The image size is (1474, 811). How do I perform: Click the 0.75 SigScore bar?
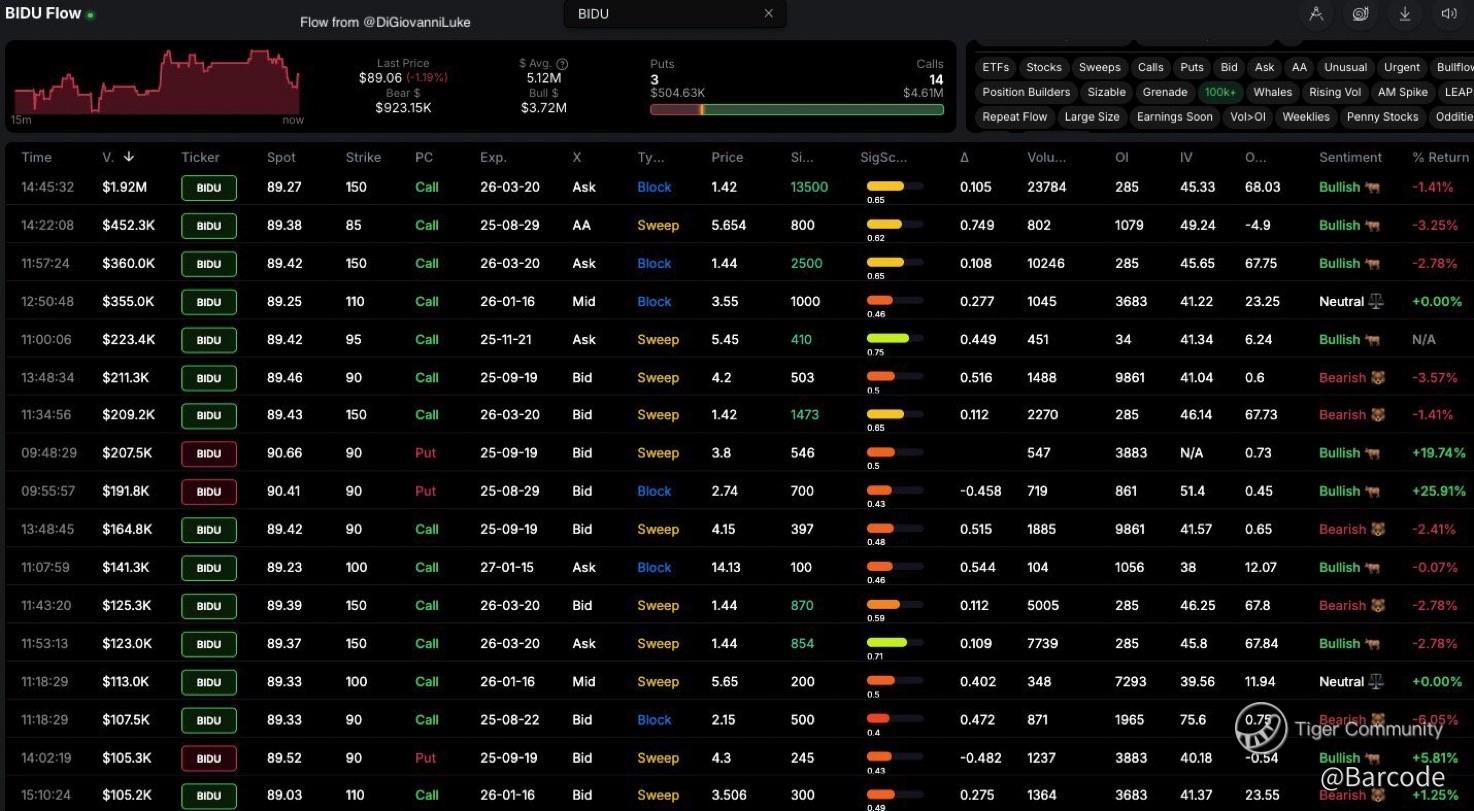click(894, 339)
